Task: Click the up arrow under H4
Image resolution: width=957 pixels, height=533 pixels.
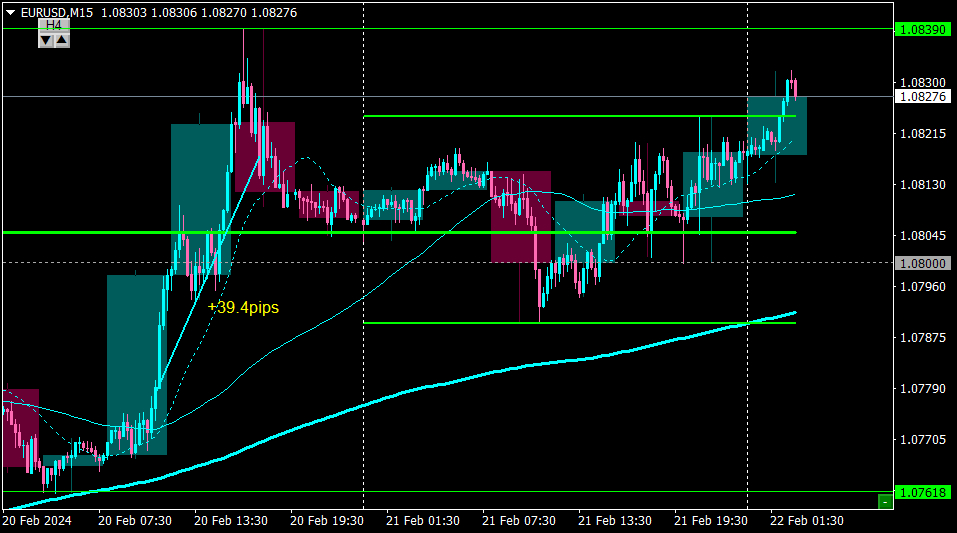Action: coord(62,40)
